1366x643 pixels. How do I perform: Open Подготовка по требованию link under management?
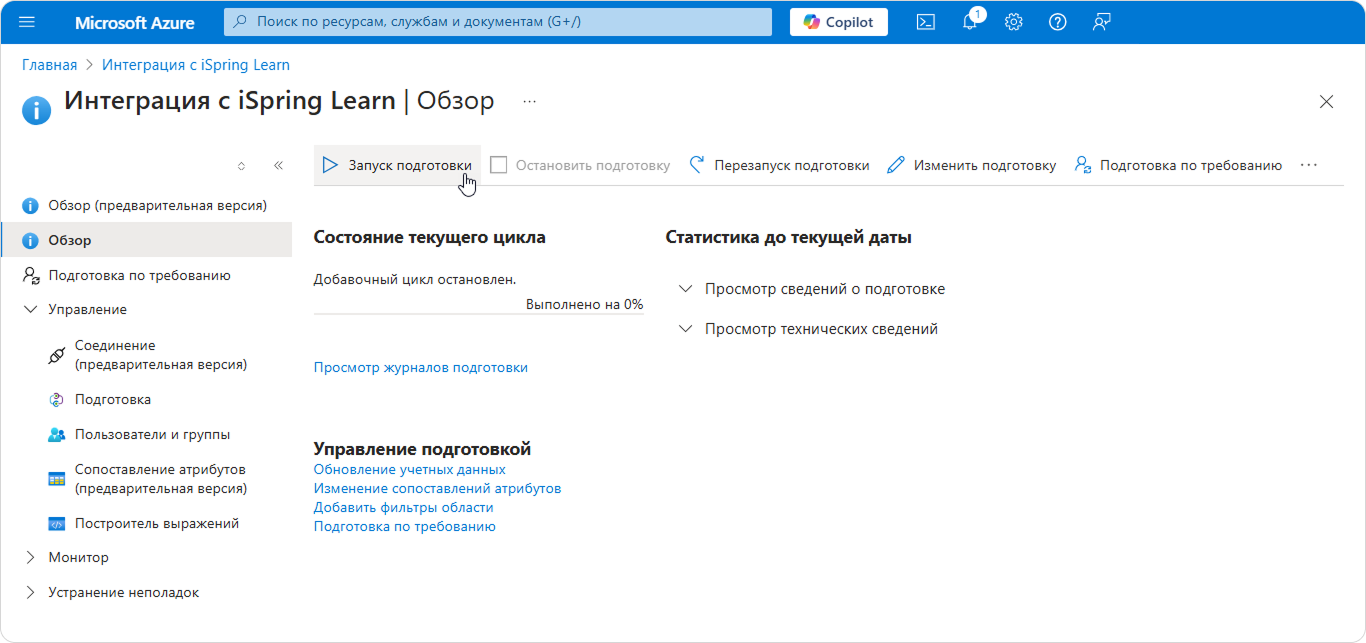pos(405,526)
